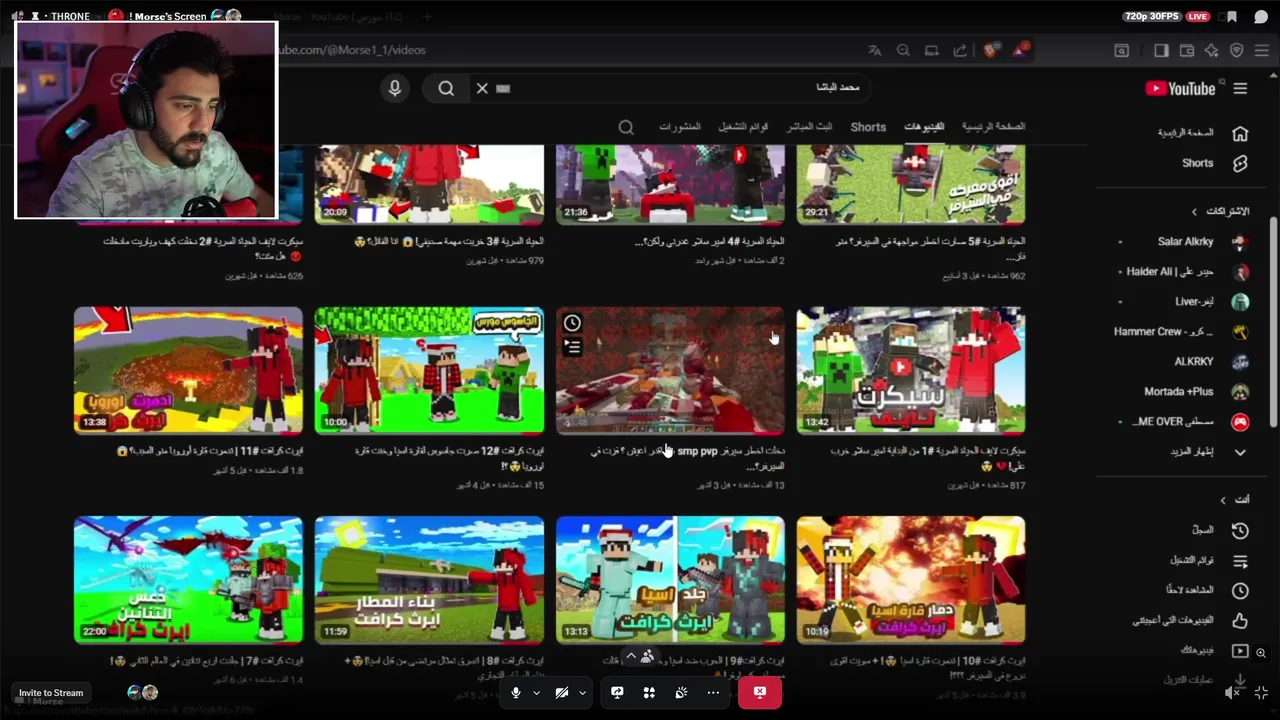Open the microphone options dropdown arrow
The image size is (1280, 720).
tap(536, 692)
